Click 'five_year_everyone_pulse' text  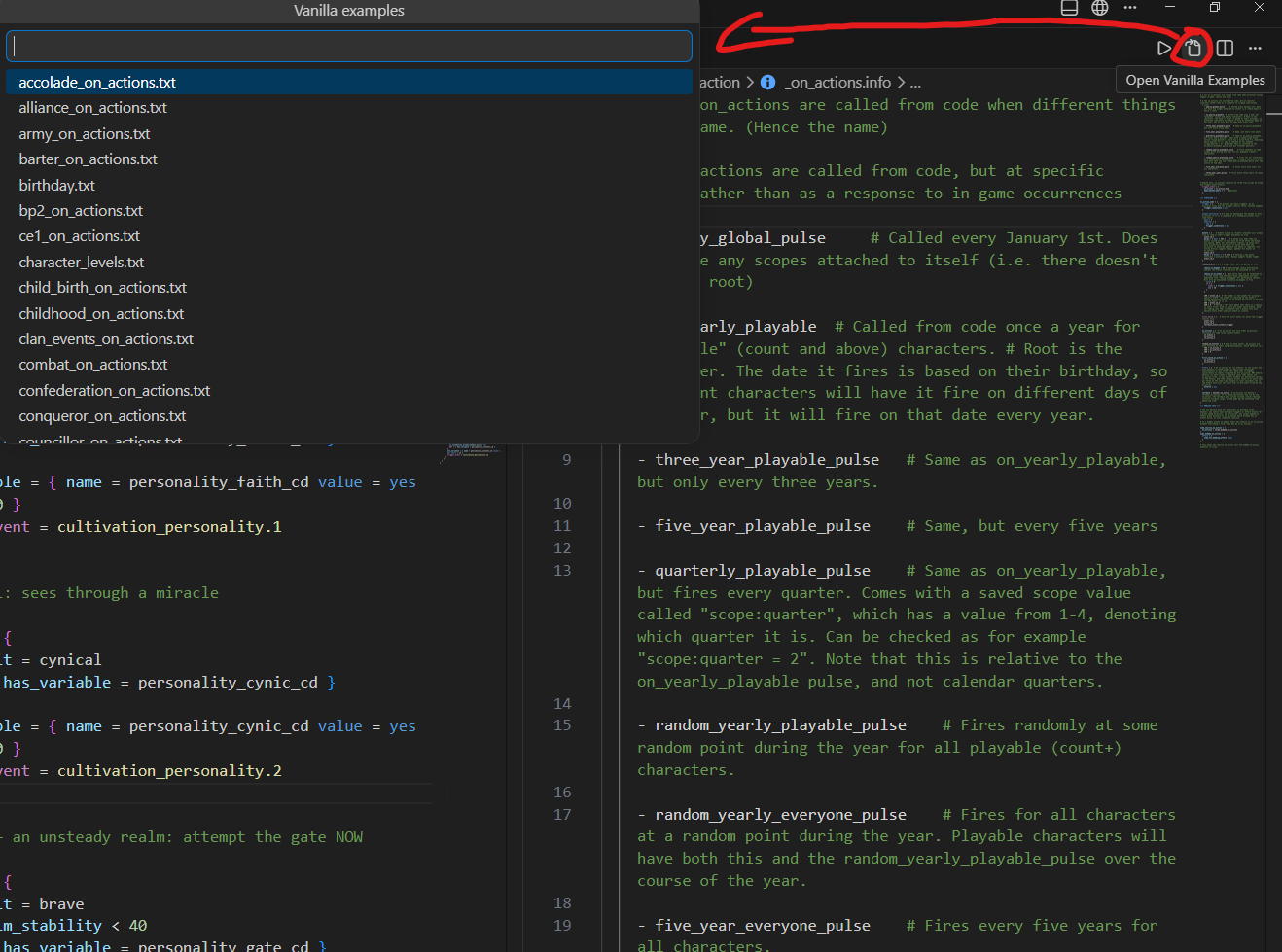coord(763,926)
